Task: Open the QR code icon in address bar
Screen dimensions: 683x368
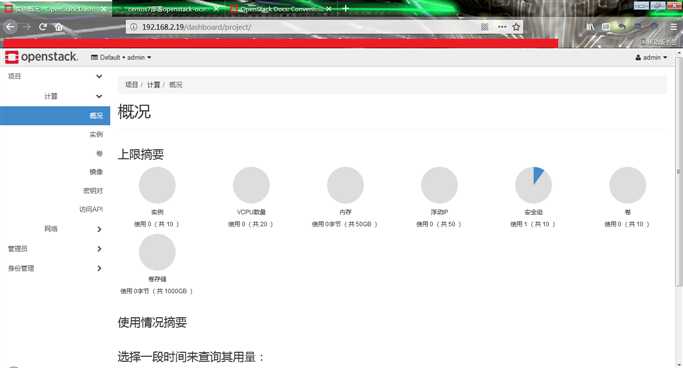Action: [x=484, y=27]
